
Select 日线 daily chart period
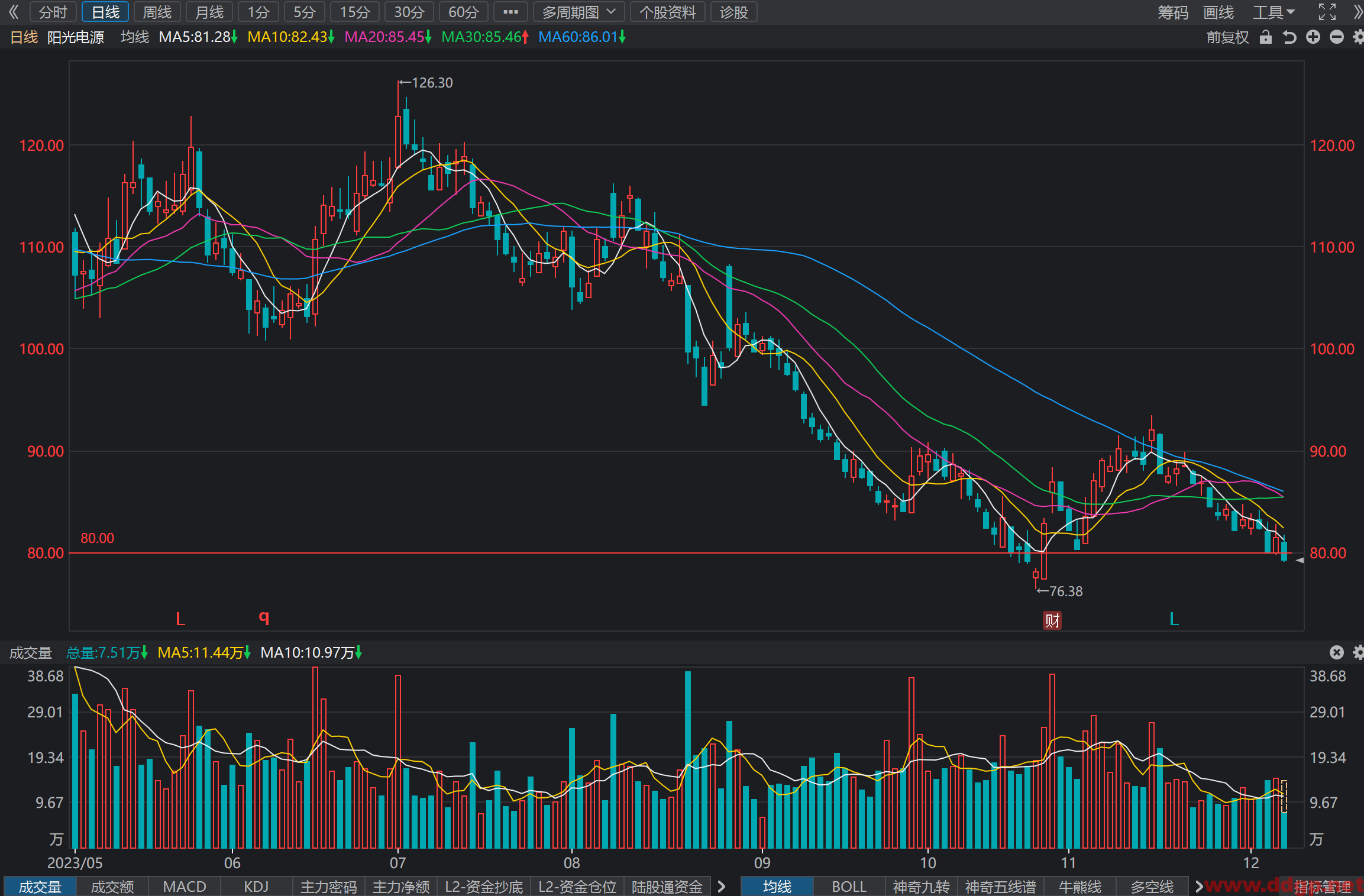[x=105, y=12]
